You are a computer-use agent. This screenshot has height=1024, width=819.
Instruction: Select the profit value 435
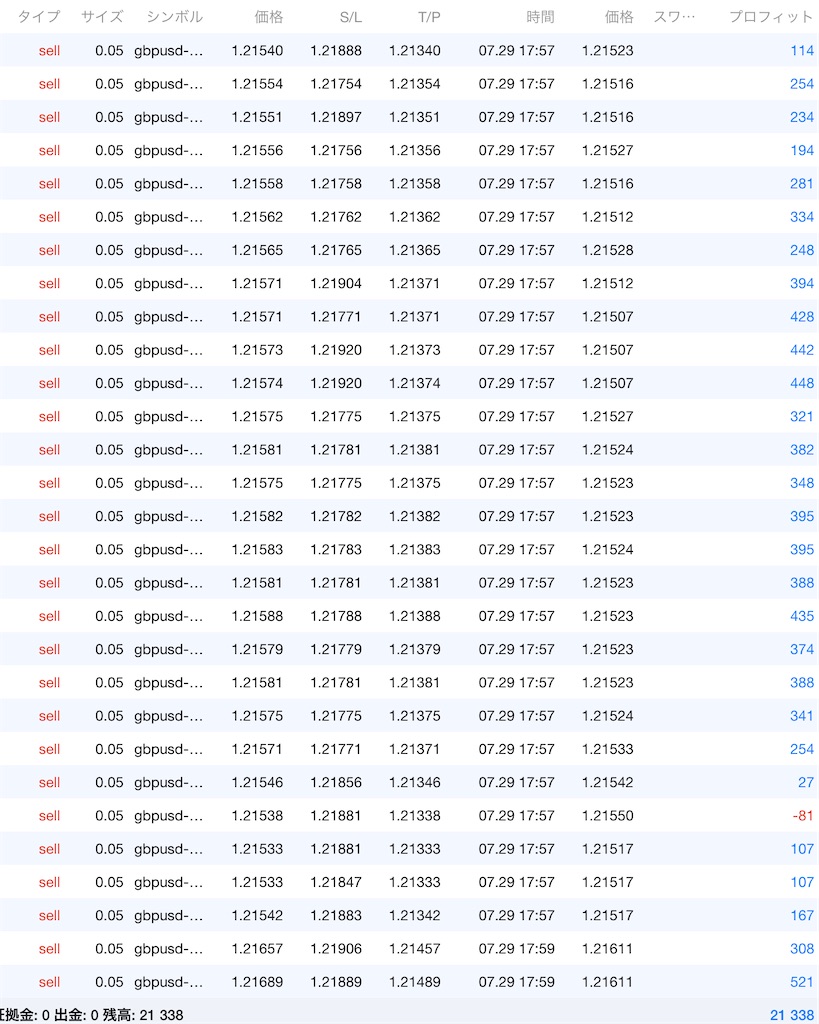[x=802, y=616]
